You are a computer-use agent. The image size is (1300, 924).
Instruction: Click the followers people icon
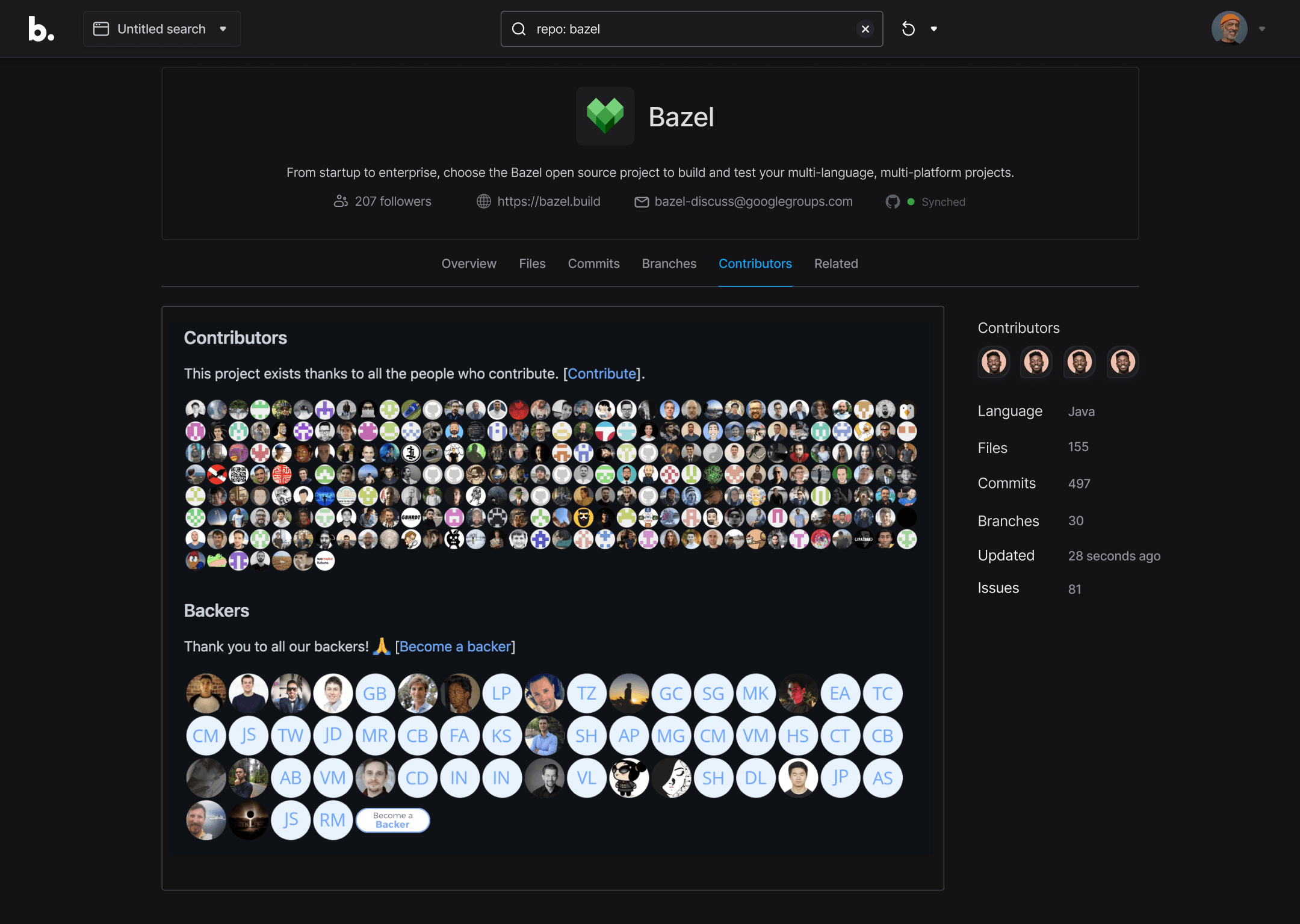click(x=341, y=202)
